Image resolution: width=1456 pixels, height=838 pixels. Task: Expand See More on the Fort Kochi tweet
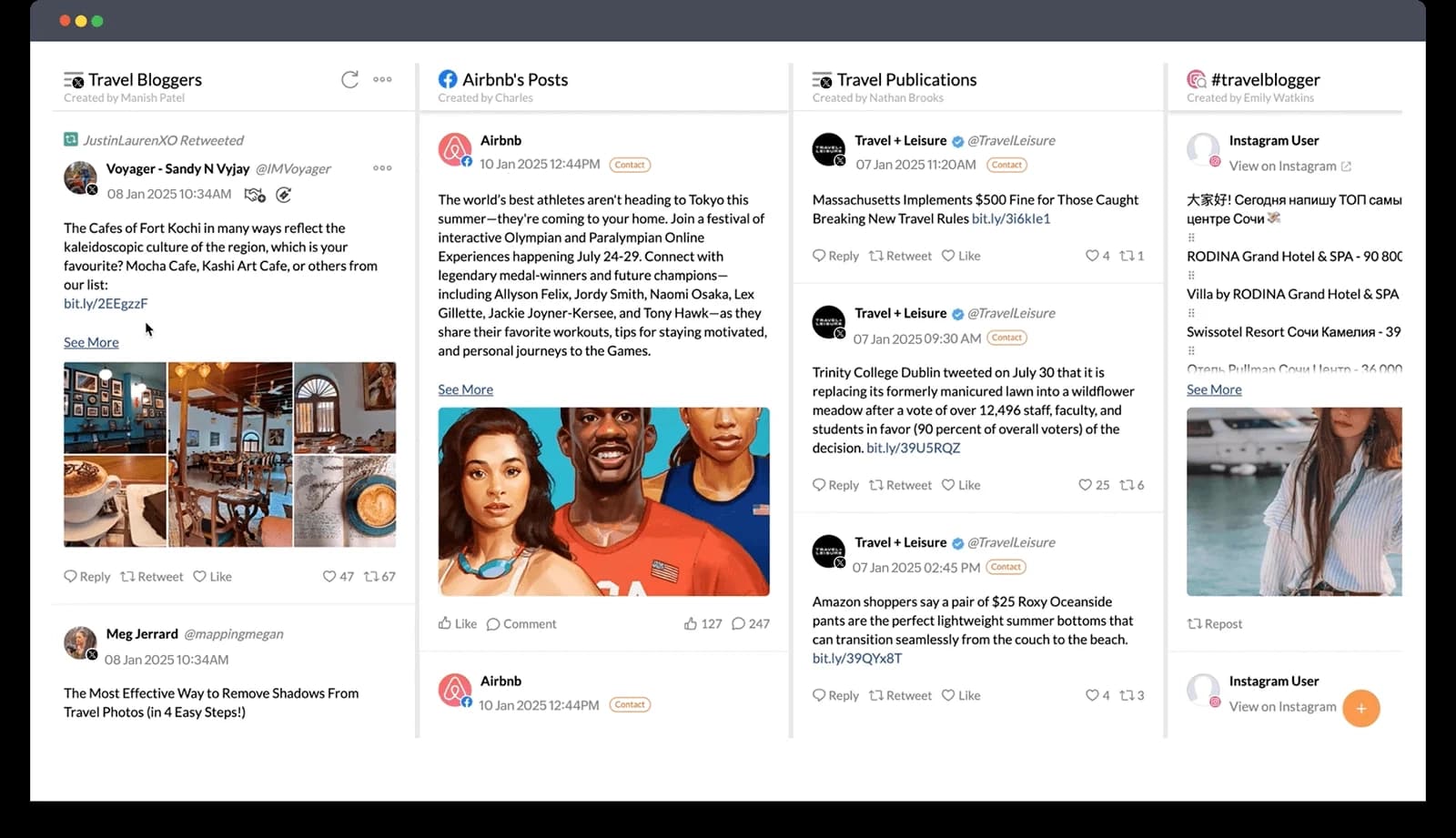91,342
